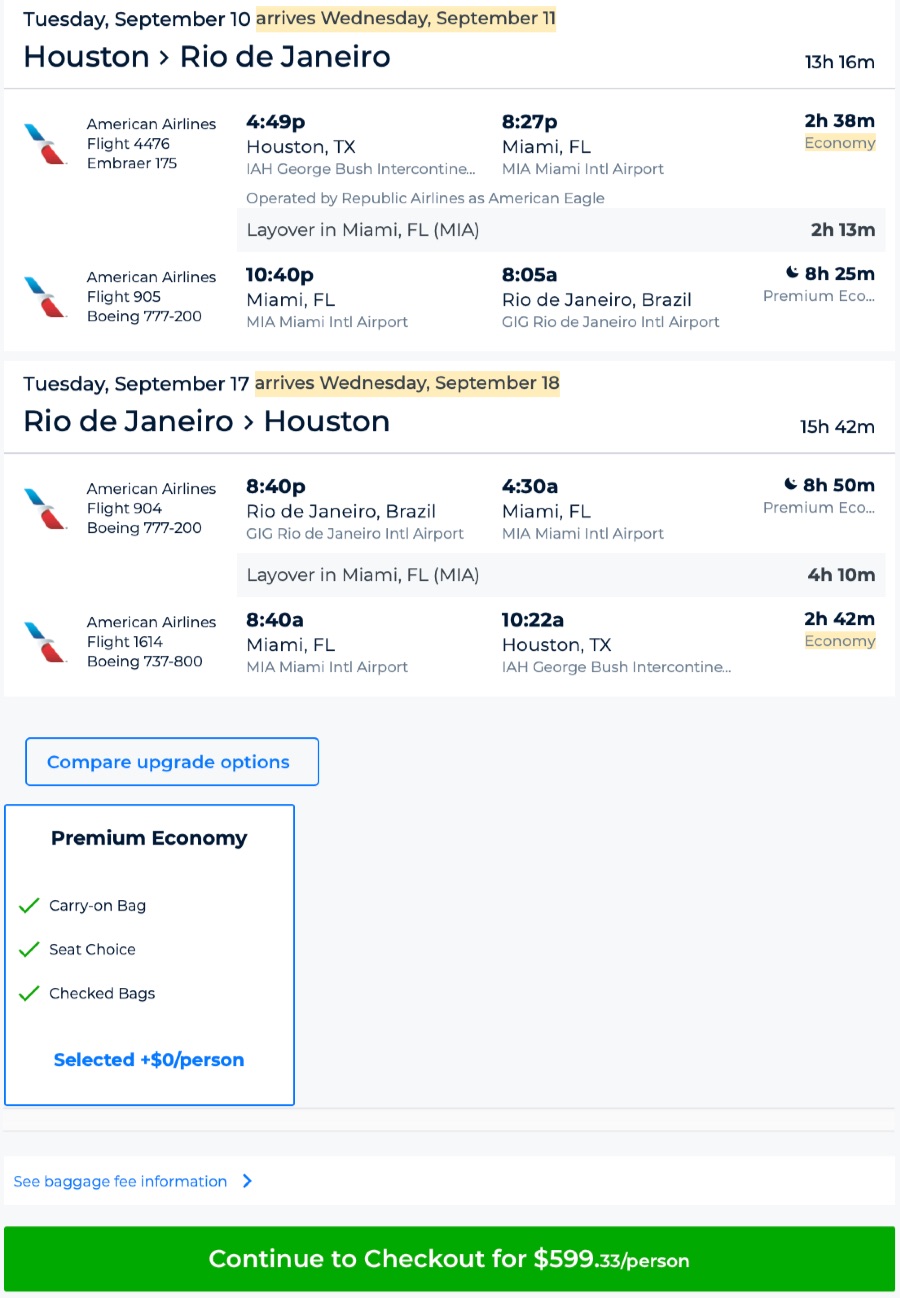This screenshot has width=900, height=1298.
Task: Click overnight moon icon beside 8h 25m
Action: [792, 273]
